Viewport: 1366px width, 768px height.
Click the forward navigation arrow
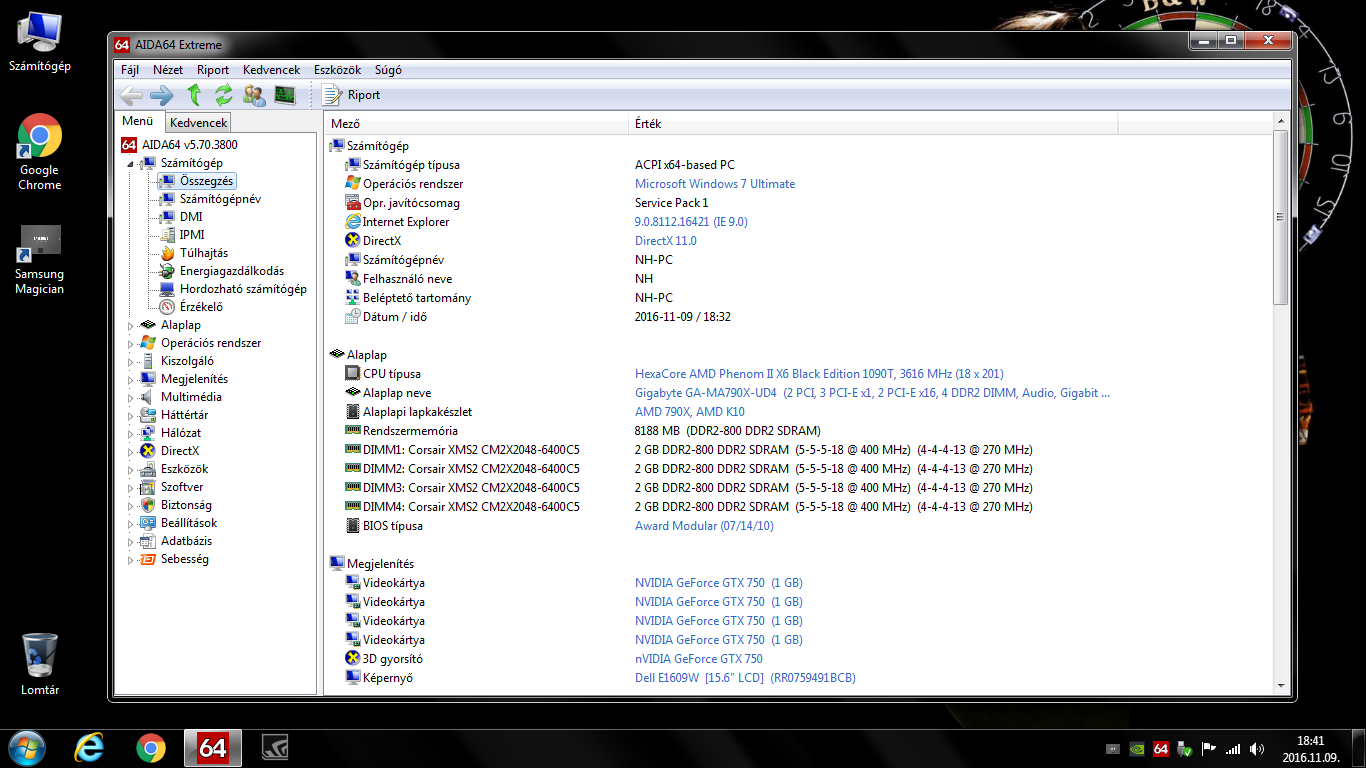[x=161, y=95]
